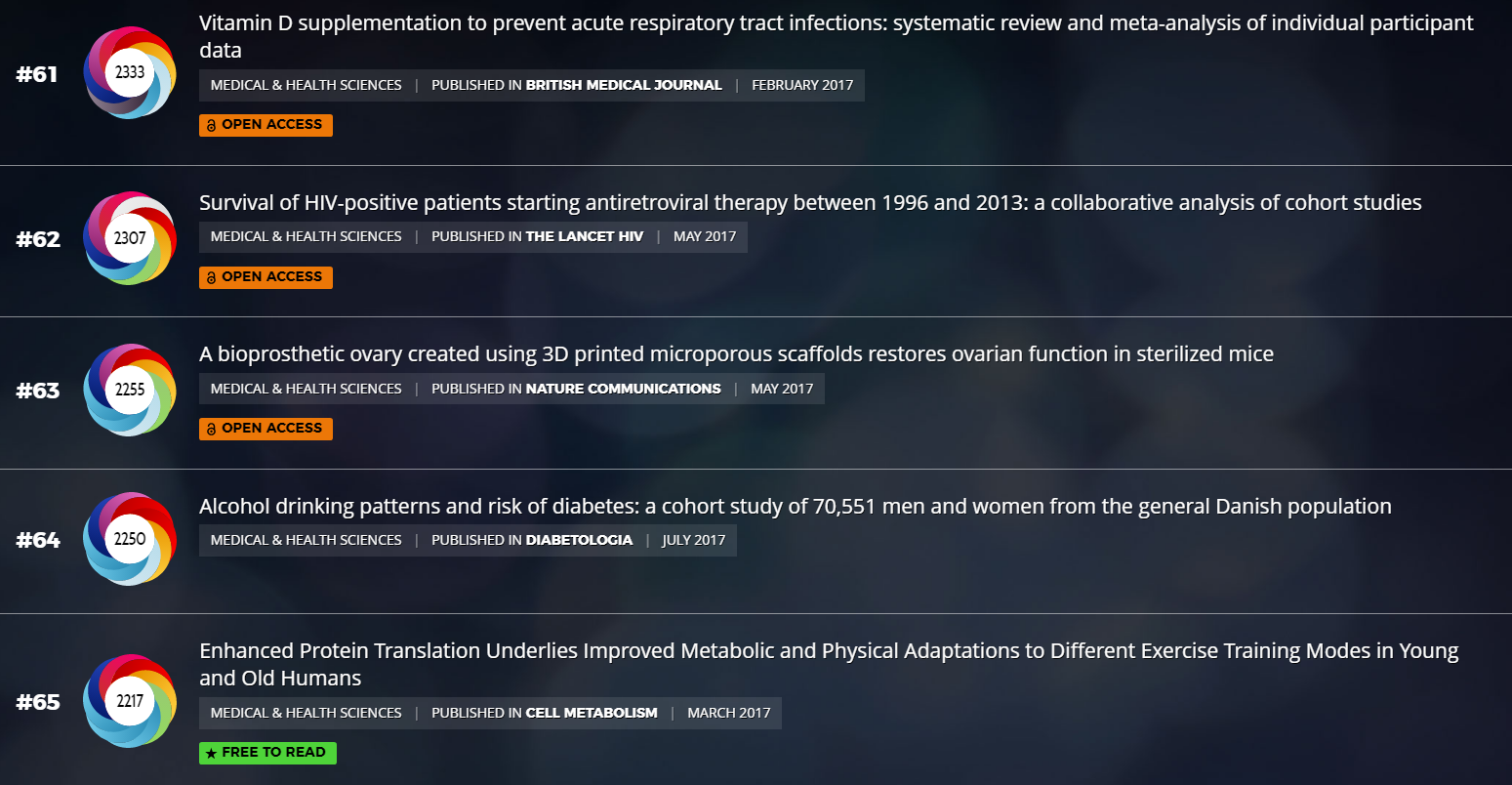This screenshot has height=785, width=1512.
Task: Click Cell Metabolism publication label
Action: pos(592,713)
